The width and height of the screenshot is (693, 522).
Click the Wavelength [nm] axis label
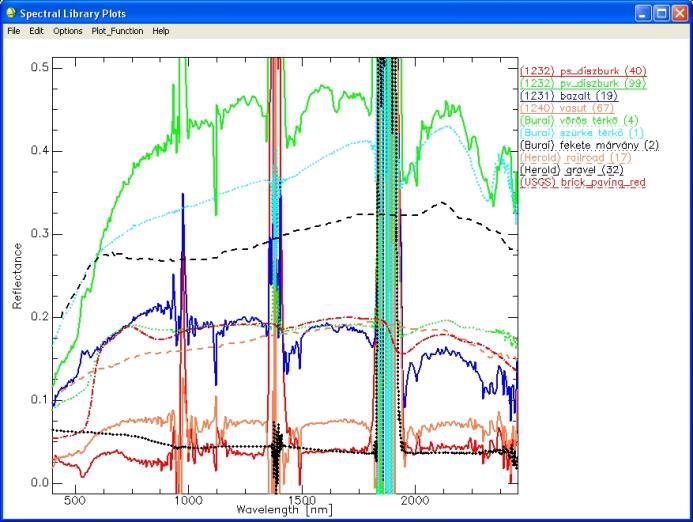coord(284,510)
